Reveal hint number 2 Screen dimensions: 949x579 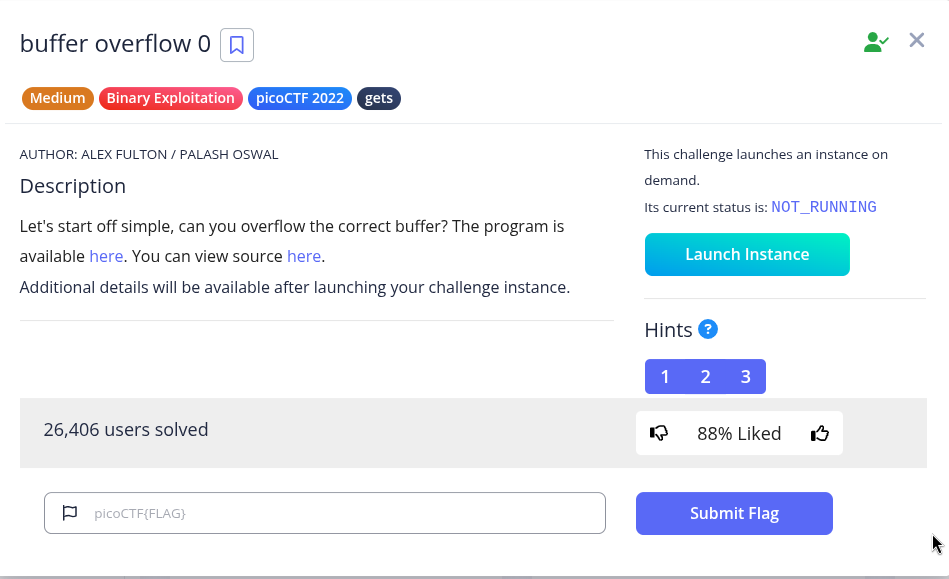(x=705, y=377)
